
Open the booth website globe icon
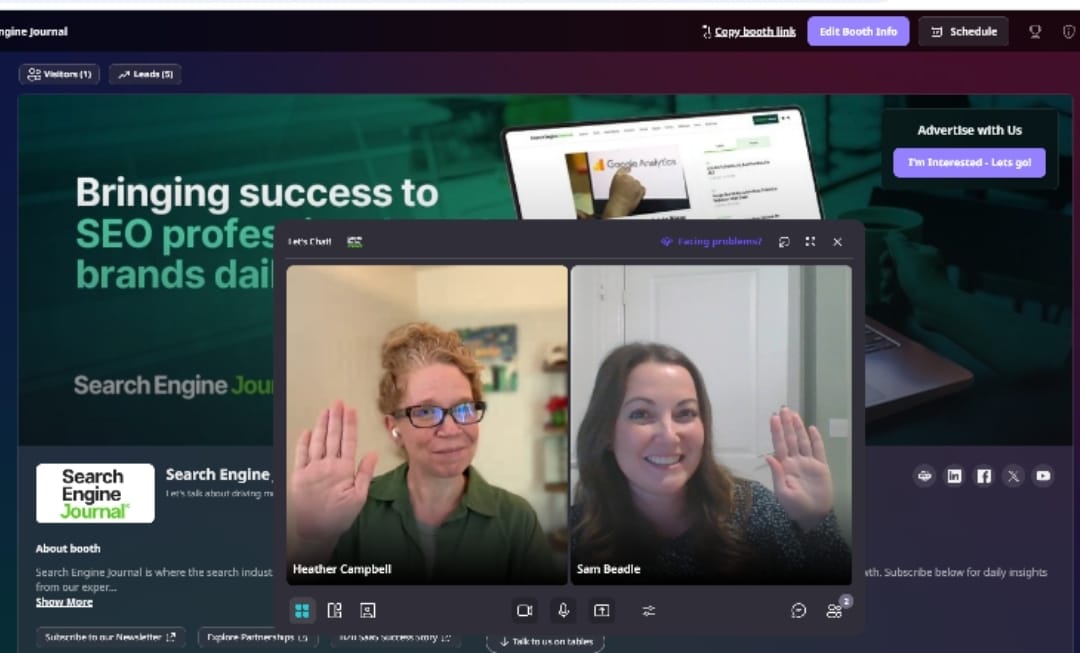coord(924,476)
